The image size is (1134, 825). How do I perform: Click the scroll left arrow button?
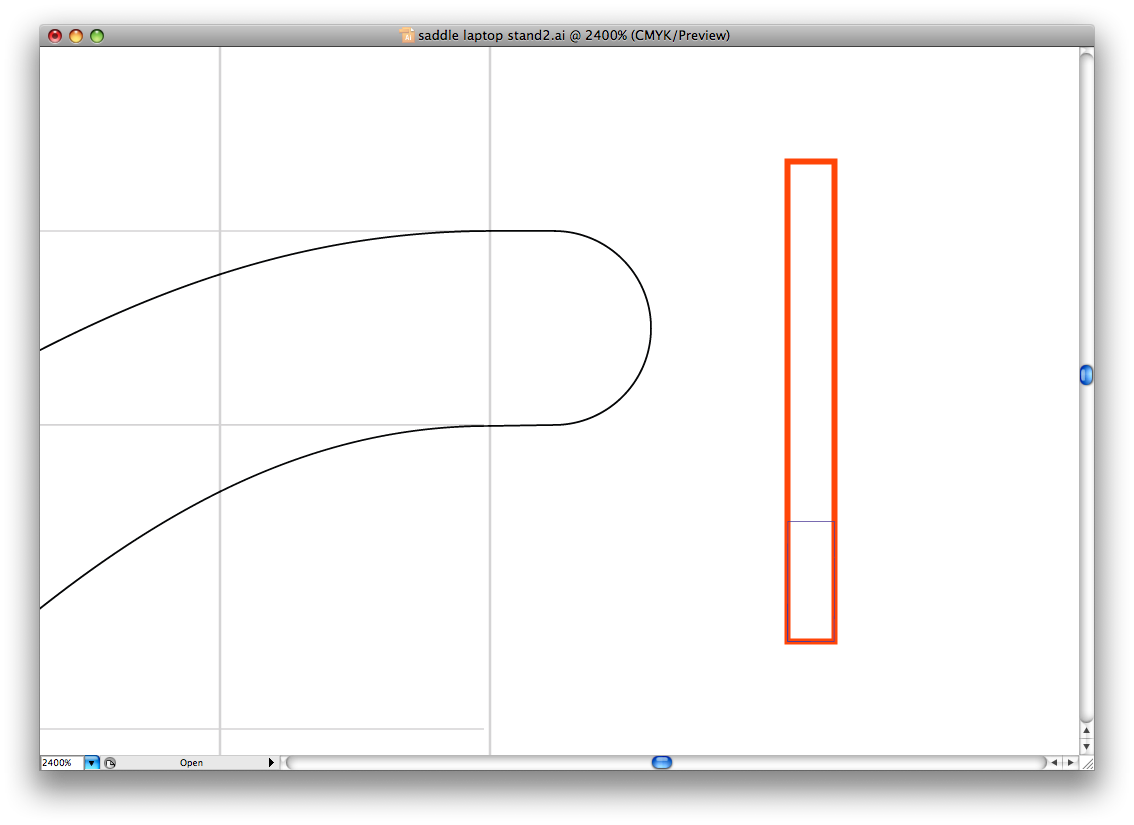pyautogui.click(x=1054, y=762)
